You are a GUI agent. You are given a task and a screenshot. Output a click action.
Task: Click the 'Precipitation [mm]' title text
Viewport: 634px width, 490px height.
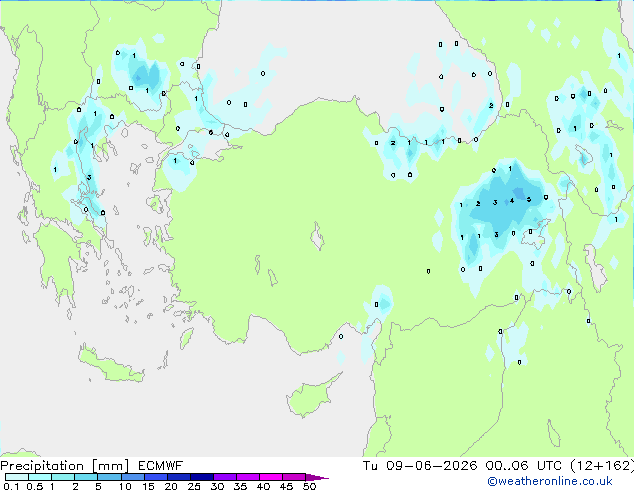pyautogui.click(x=65, y=466)
